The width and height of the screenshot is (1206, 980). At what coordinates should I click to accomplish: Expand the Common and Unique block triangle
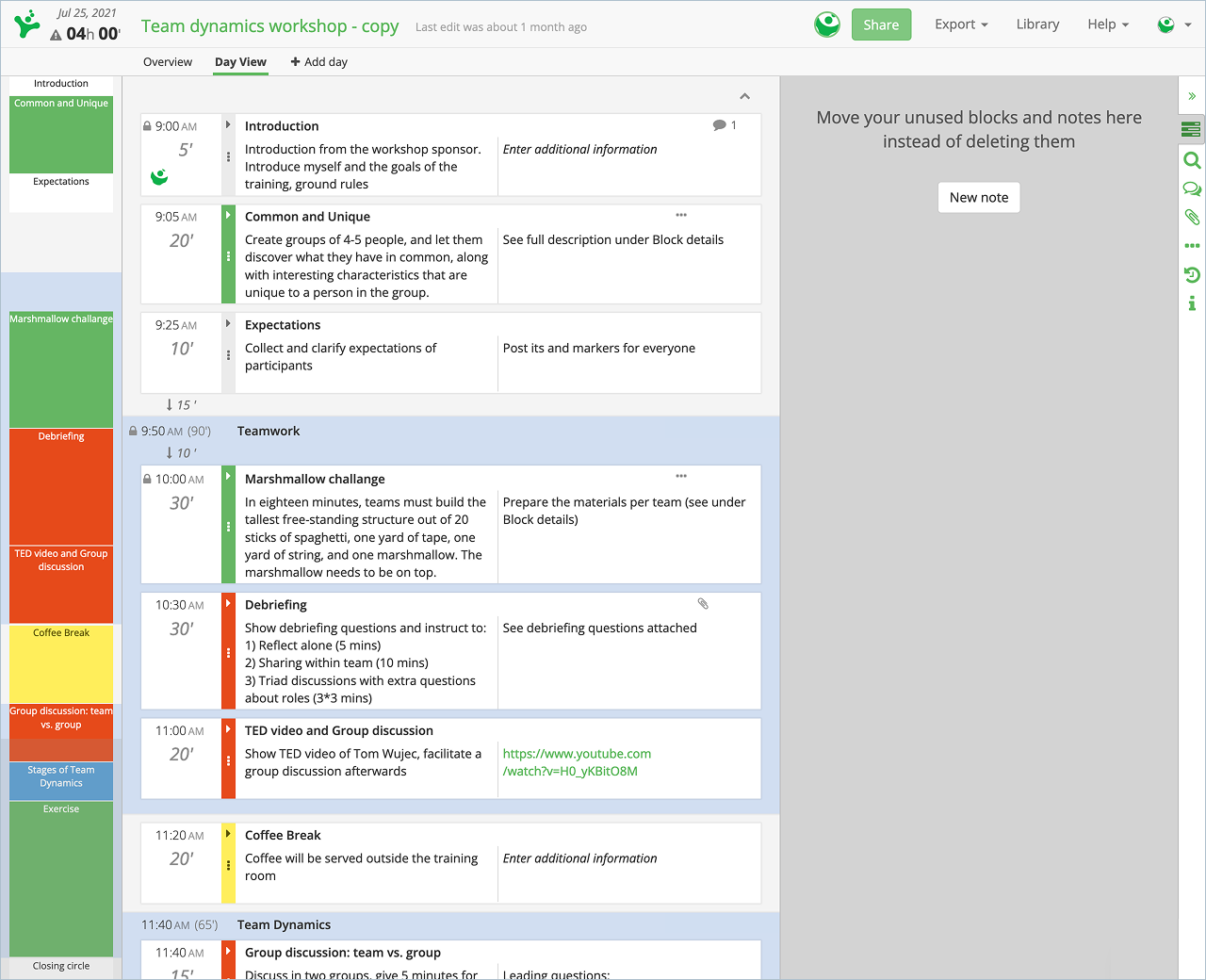(228, 215)
